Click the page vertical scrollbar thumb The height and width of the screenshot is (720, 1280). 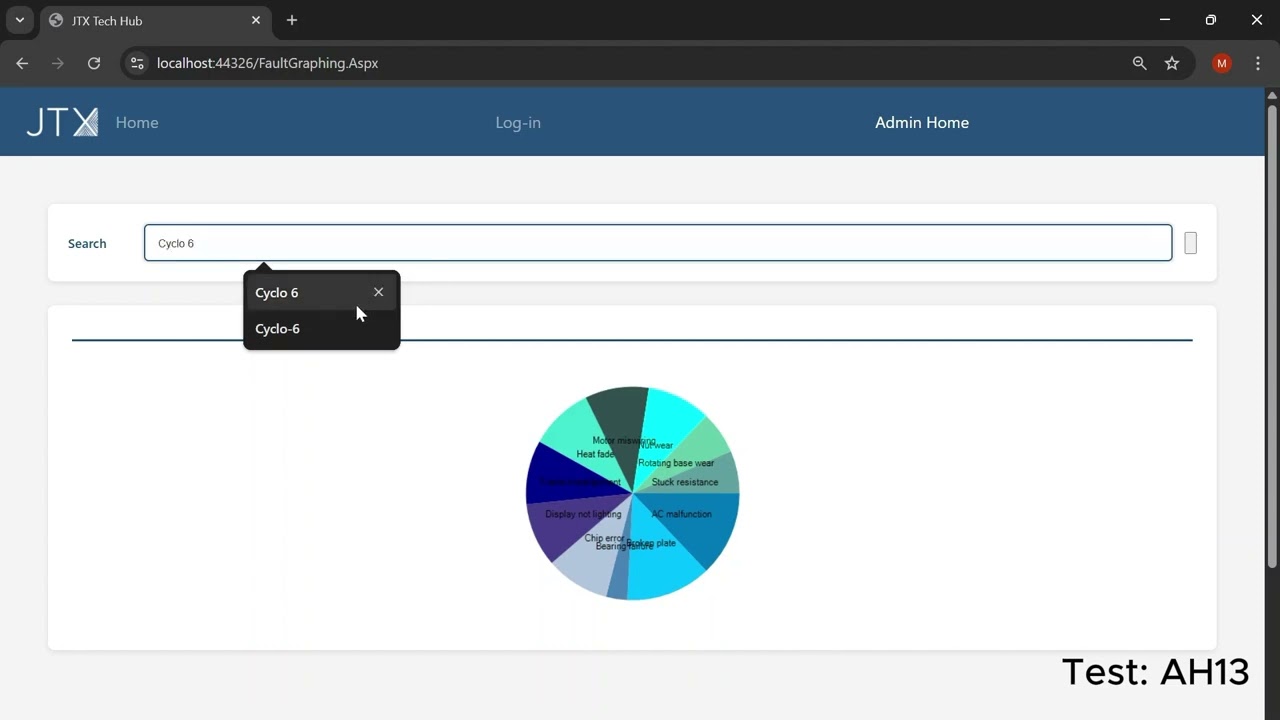click(1272, 335)
